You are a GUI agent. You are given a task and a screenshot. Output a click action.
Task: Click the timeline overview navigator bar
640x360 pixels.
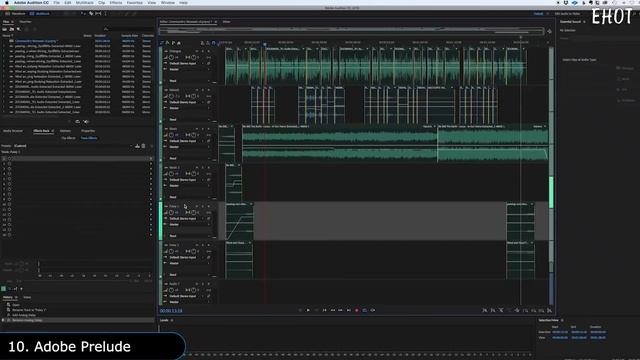click(351, 31)
